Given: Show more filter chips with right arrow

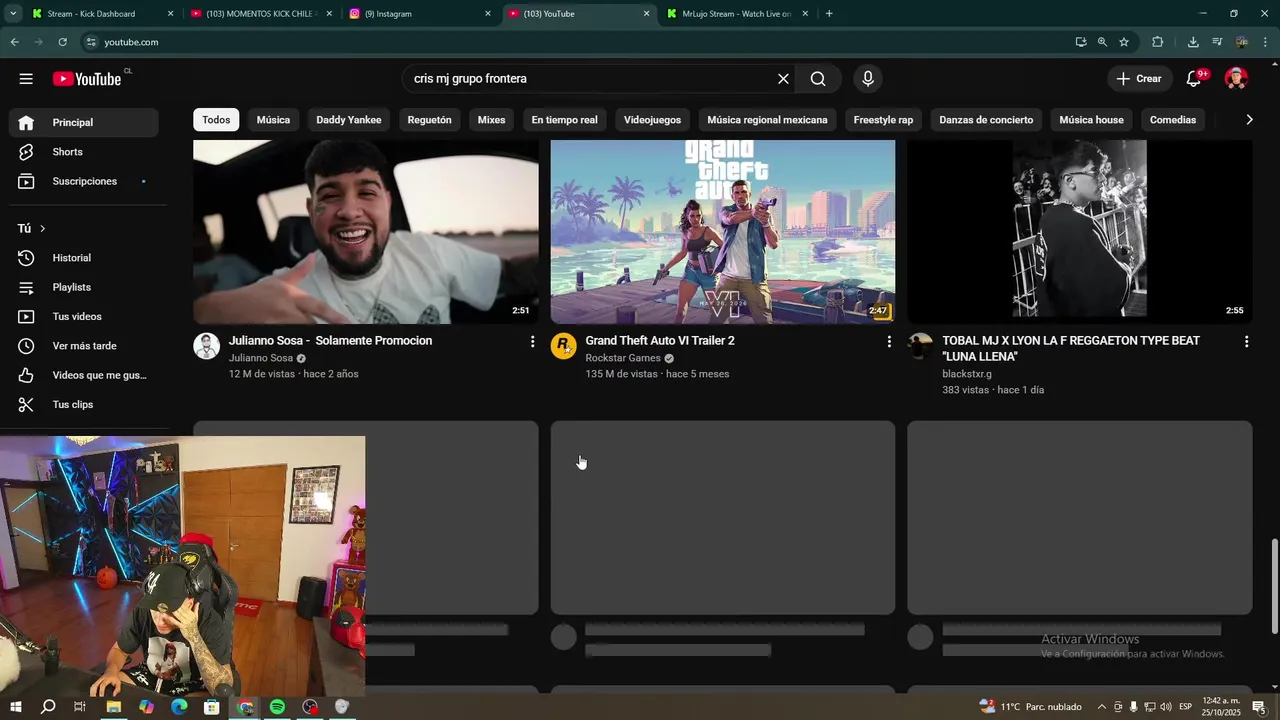Looking at the screenshot, I should pos(1249,120).
